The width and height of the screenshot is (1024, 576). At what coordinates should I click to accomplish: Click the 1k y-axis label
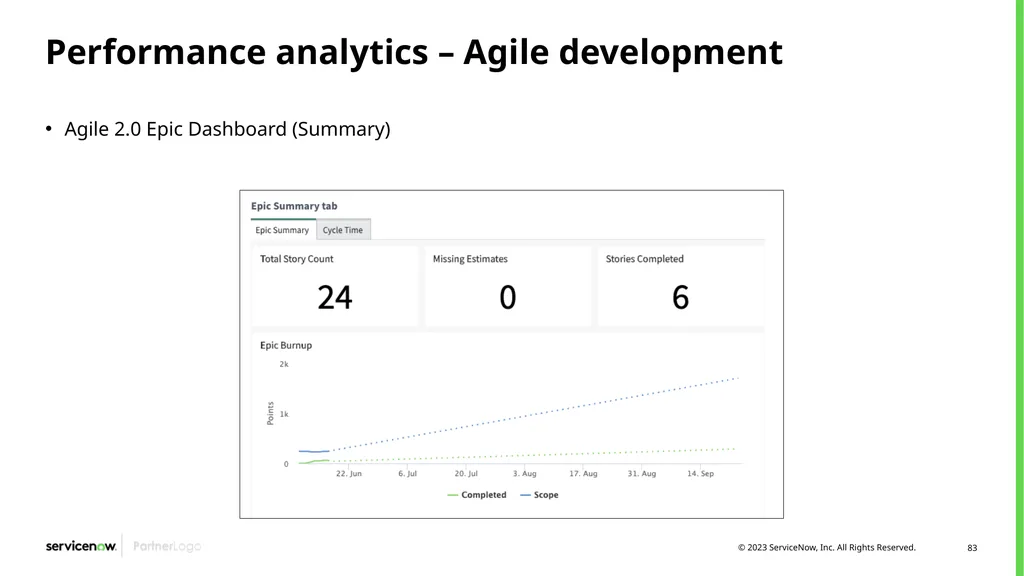pyautogui.click(x=284, y=414)
